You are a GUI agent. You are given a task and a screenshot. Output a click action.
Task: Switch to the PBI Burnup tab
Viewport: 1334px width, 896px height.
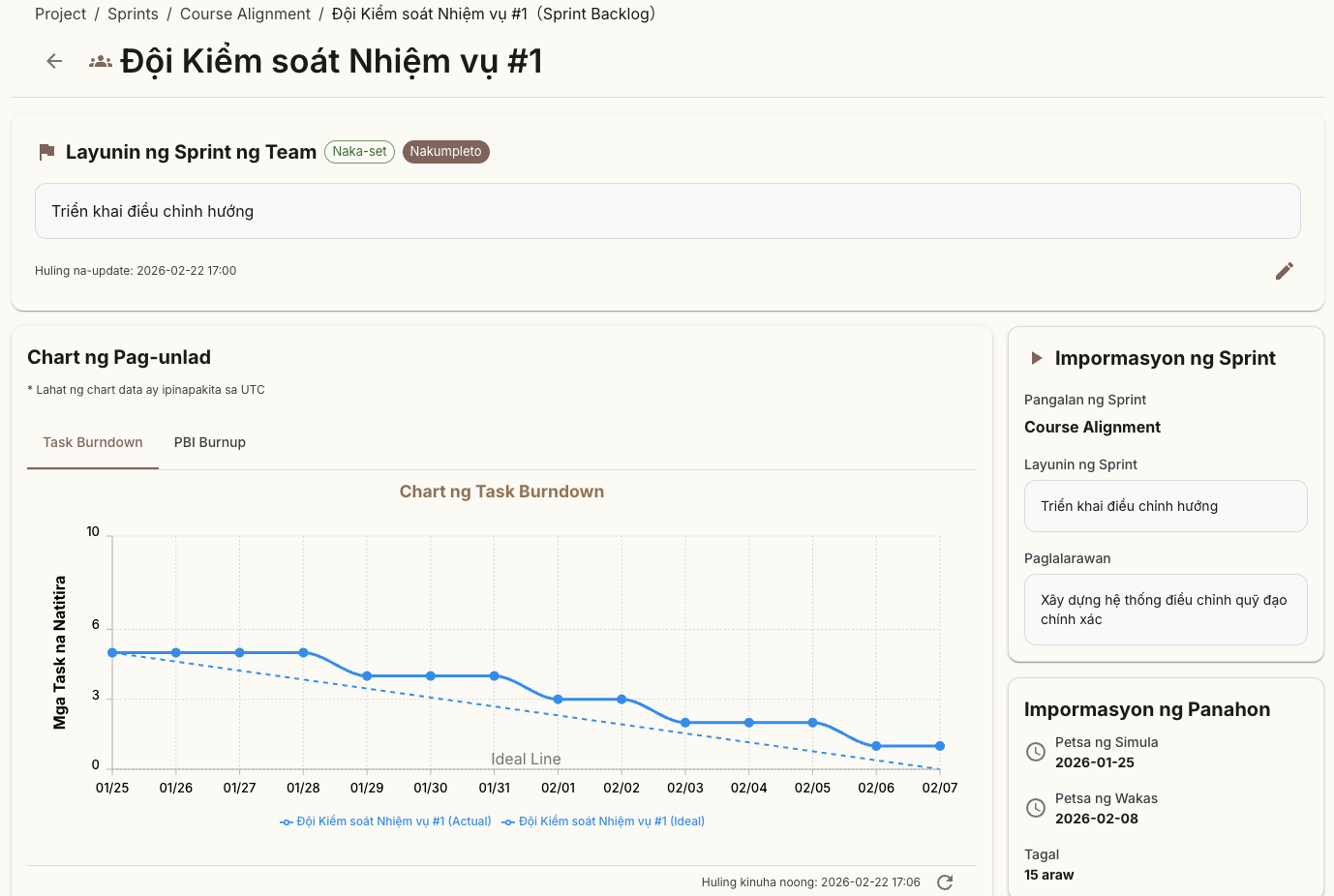coord(210,442)
